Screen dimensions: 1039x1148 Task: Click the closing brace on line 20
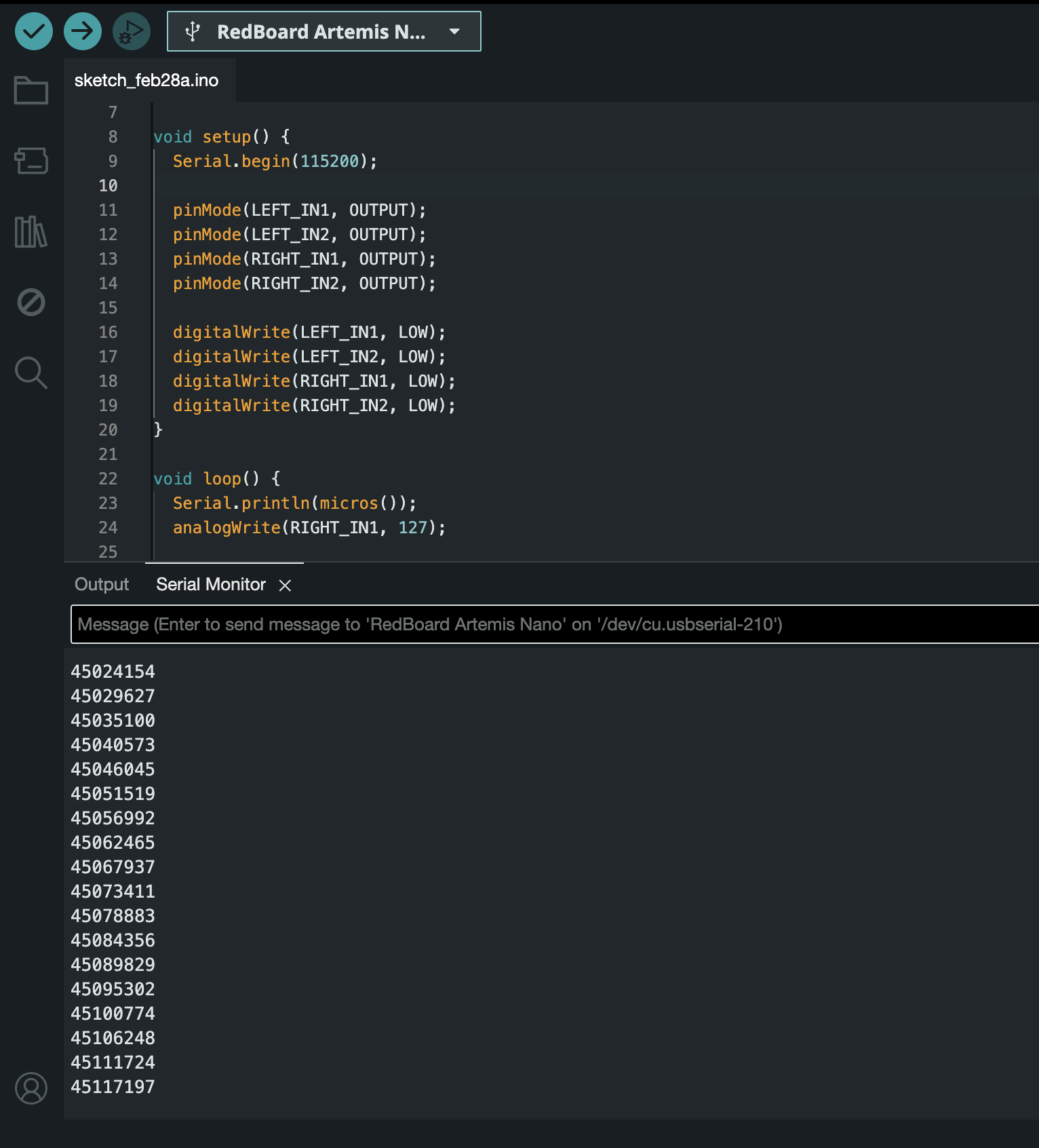point(158,429)
